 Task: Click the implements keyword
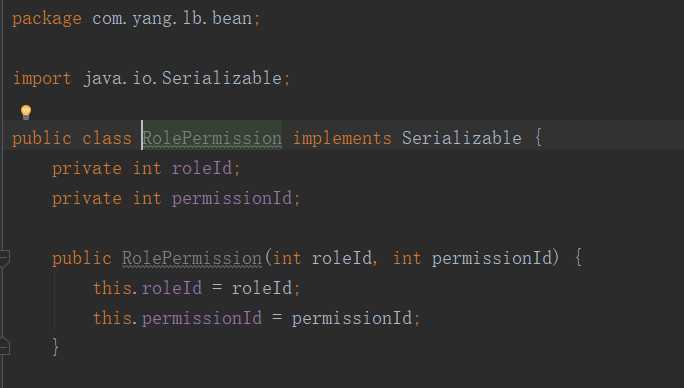pyautogui.click(x=342, y=138)
